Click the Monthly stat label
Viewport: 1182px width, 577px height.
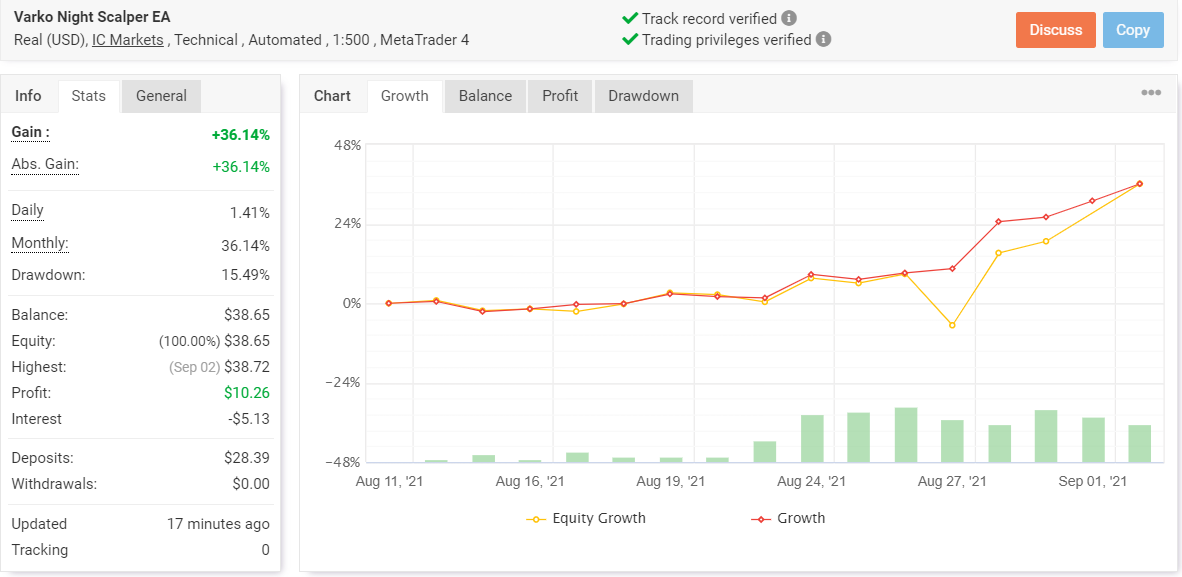[39, 243]
